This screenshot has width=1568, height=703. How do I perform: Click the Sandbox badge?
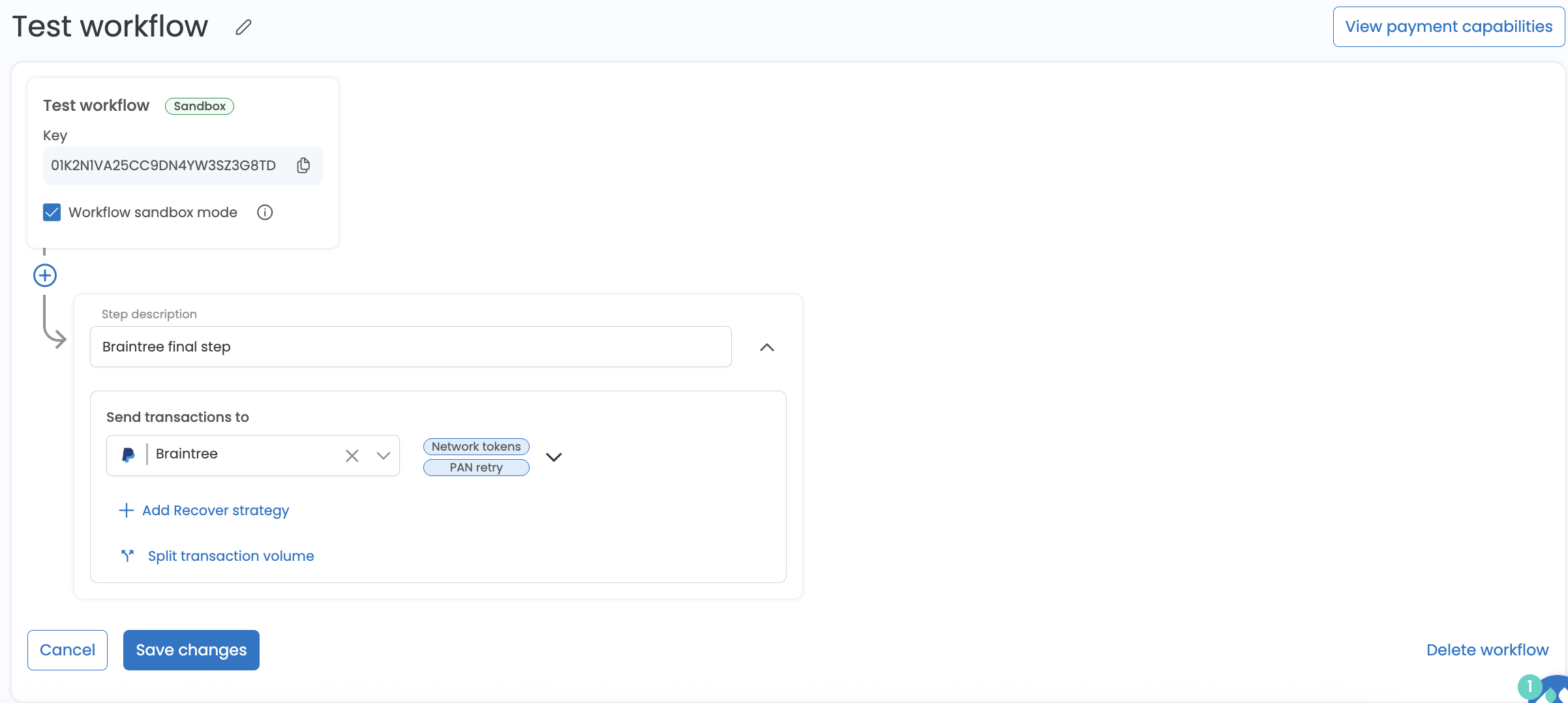coord(200,106)
